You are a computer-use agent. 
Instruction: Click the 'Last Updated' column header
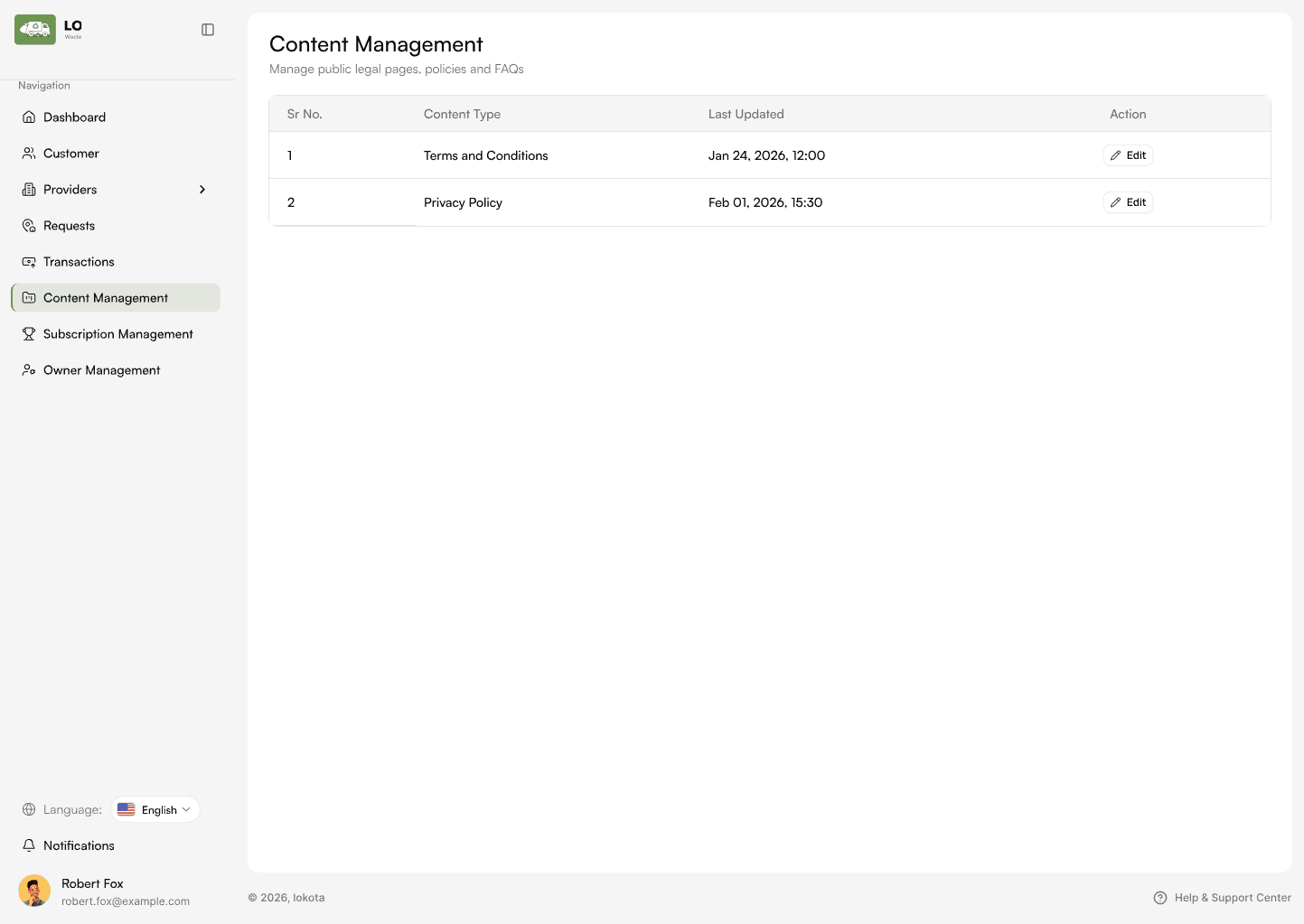[746, 114]
